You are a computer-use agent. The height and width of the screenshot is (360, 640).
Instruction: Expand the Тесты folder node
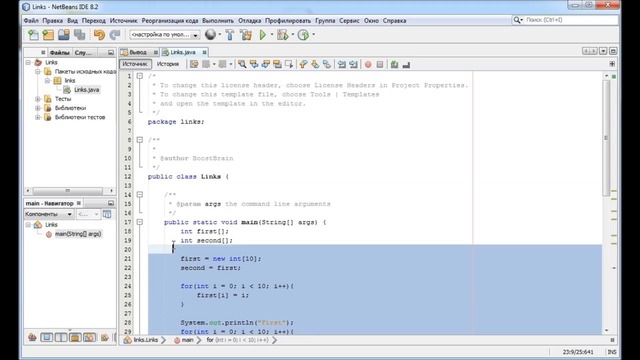[38, 99]
